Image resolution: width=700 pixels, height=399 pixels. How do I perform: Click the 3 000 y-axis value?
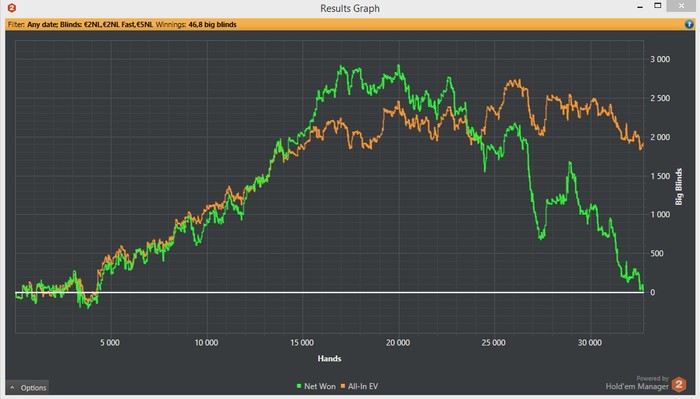click(660, 59)
